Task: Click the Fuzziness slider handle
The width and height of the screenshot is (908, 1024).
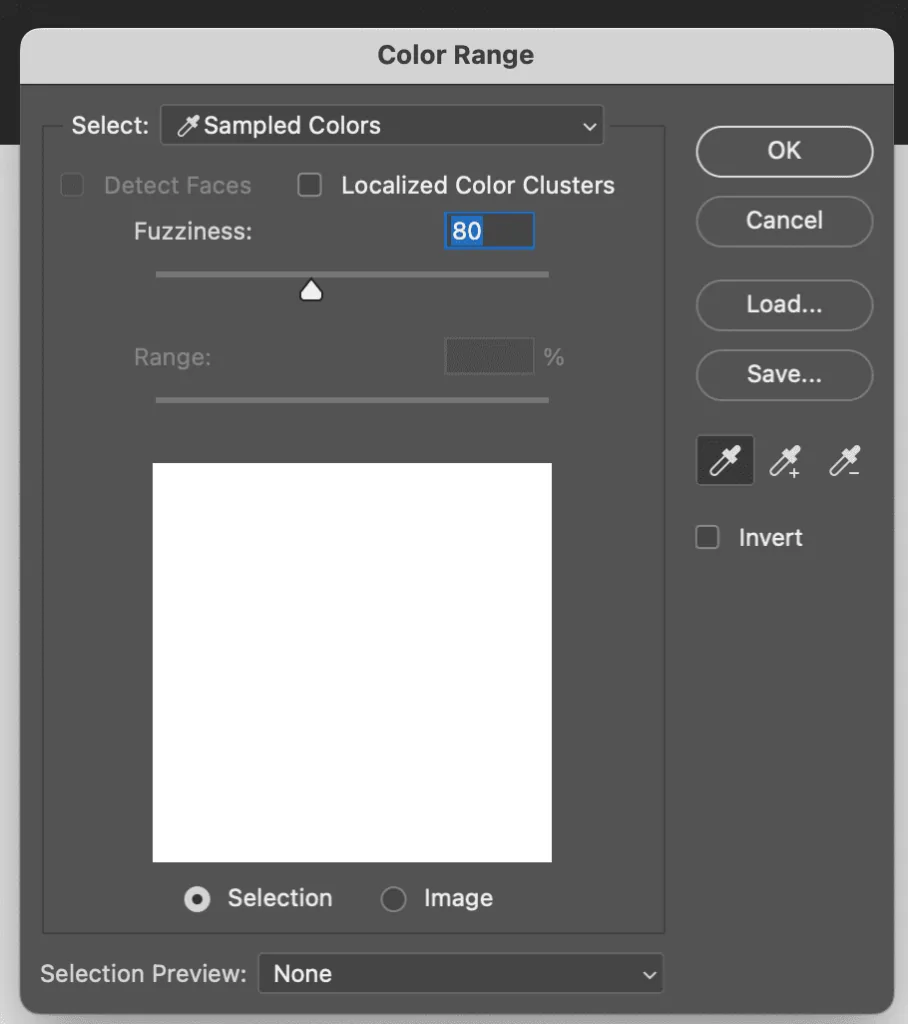Action: (311, 290)
